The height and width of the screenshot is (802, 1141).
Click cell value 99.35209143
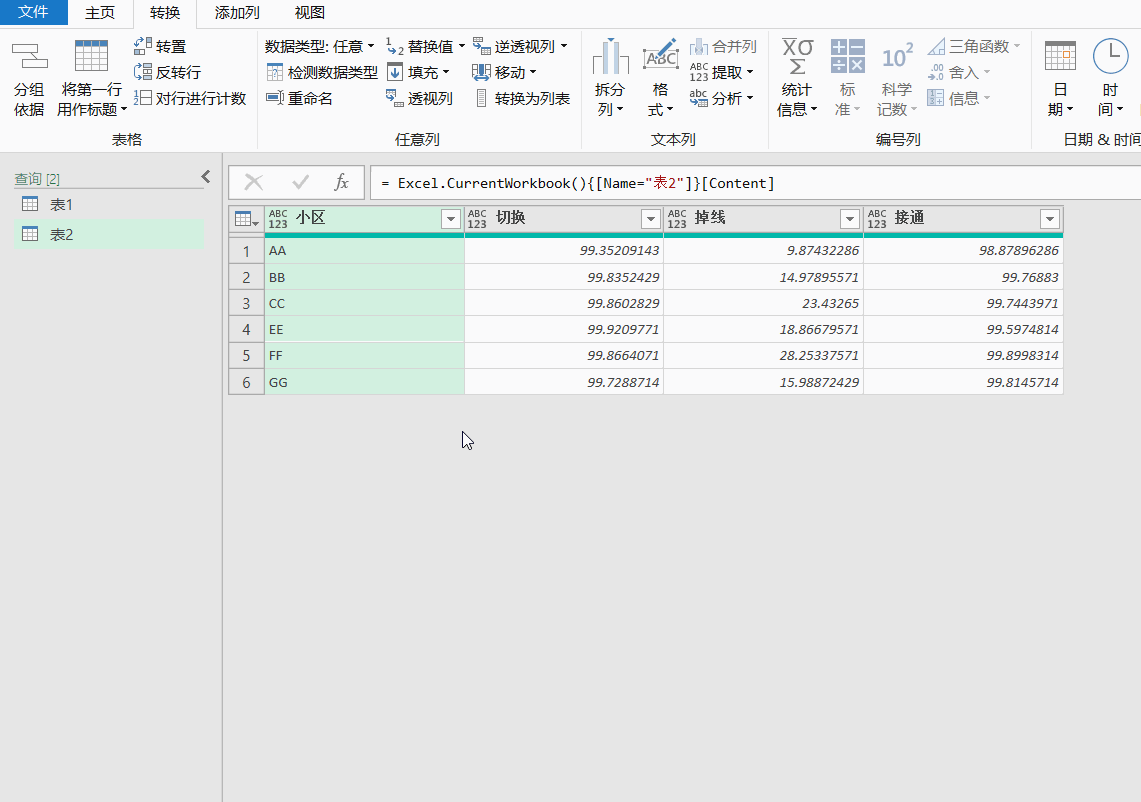coord(564,251)
